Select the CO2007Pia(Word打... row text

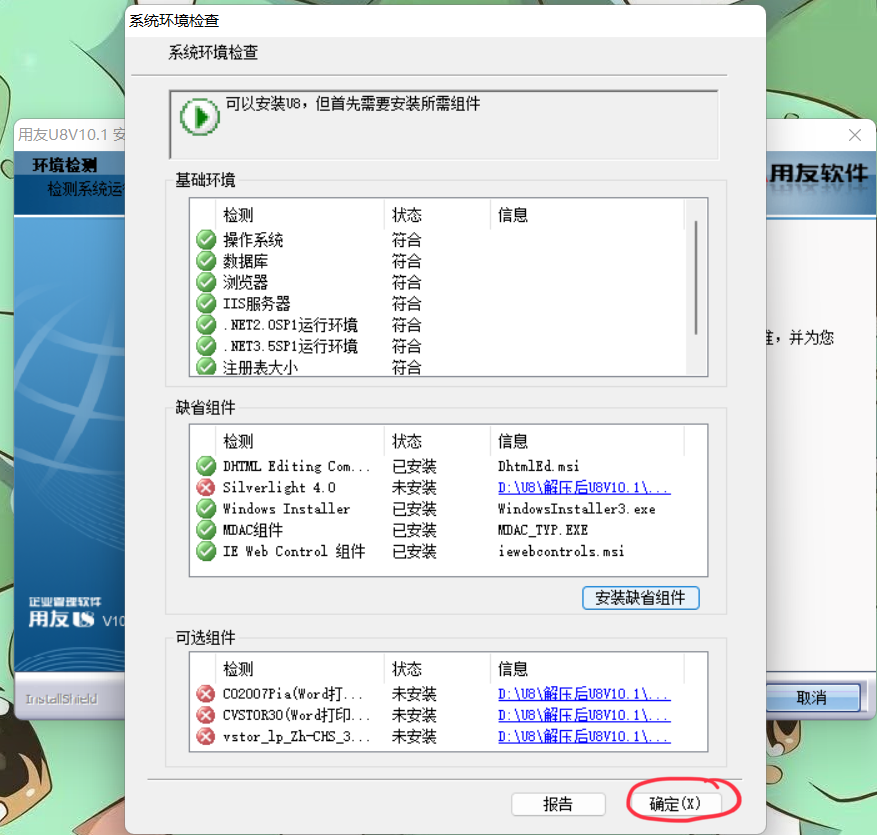click(x=293, y=694)
